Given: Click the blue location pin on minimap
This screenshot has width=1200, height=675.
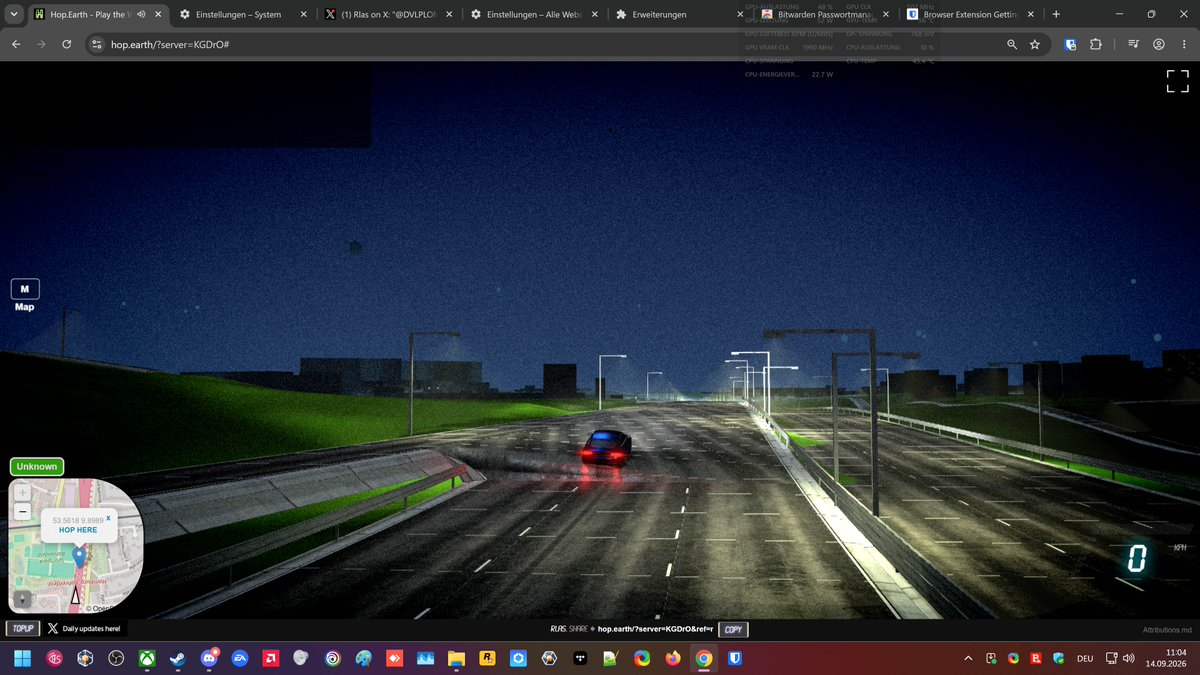Looking at the screenshot, I should [x=79, y=556].
